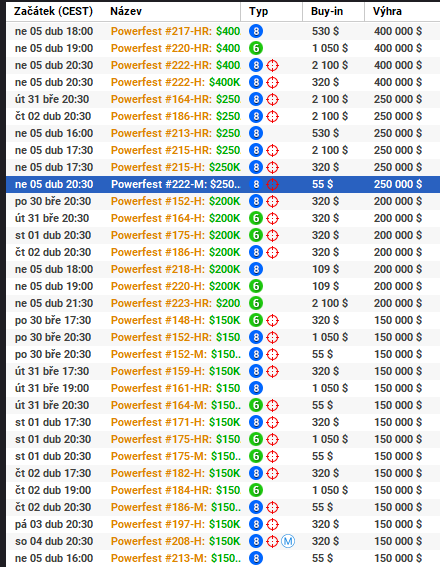440x567 pixels.
Task: Click the blue M icon on Powerfest #208-H row
Action: coord(288,541)
